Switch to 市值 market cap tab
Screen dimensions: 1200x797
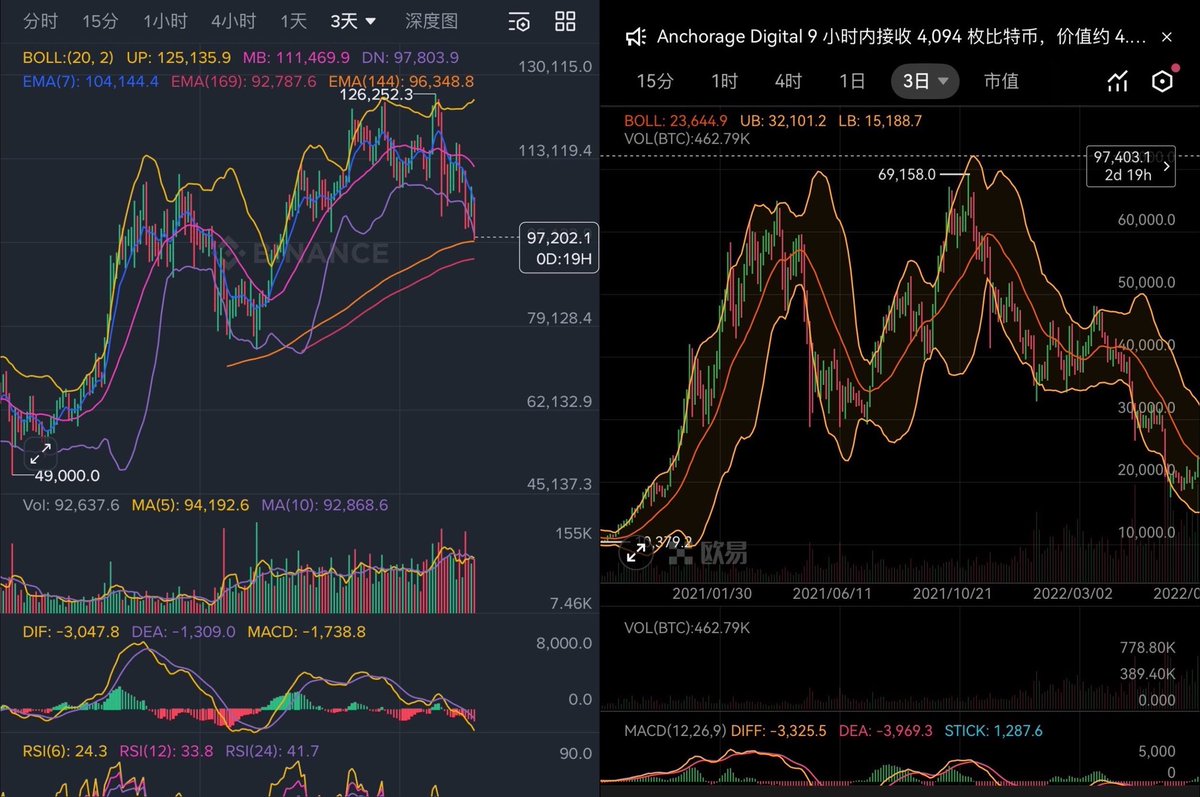coord(1001,81)
